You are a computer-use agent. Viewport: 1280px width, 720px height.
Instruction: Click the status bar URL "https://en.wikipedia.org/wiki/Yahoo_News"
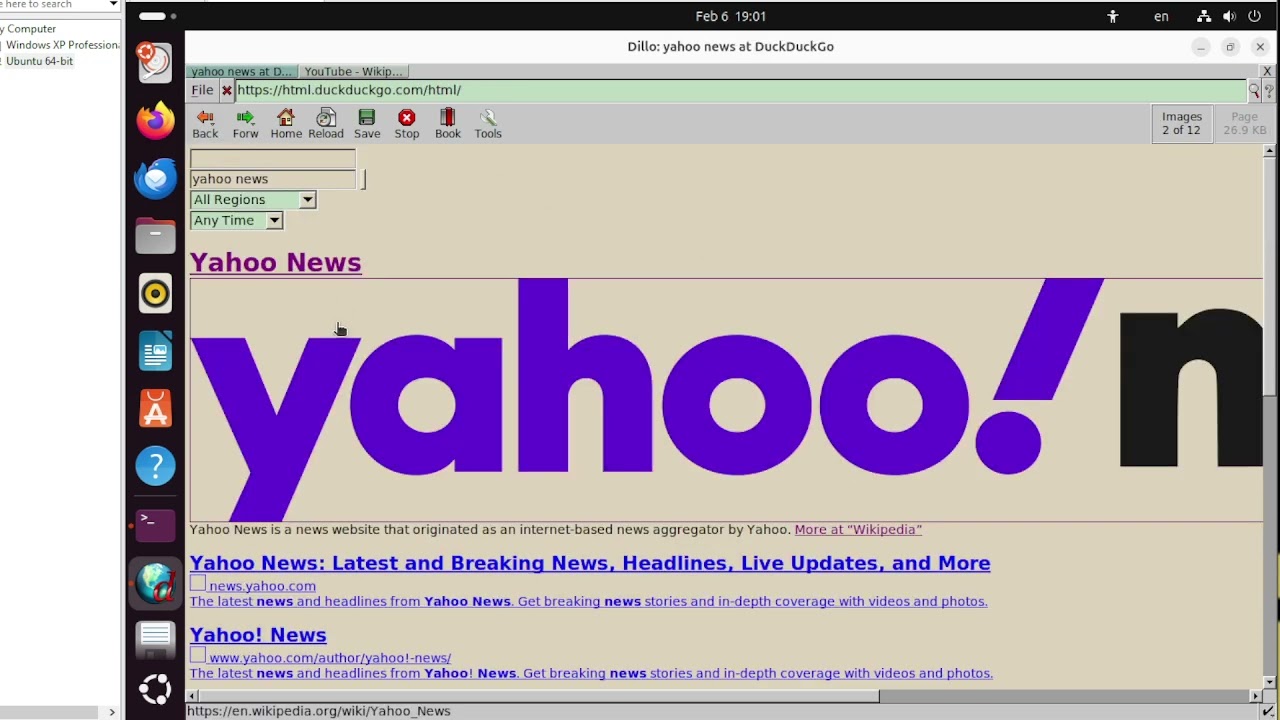318,711
